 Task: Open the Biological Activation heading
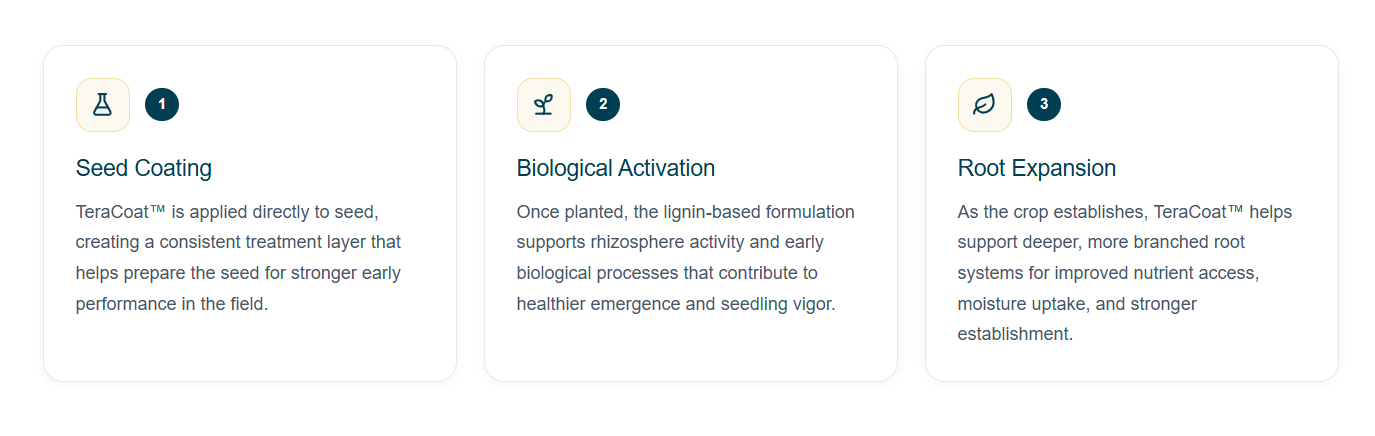pos(615,168)
